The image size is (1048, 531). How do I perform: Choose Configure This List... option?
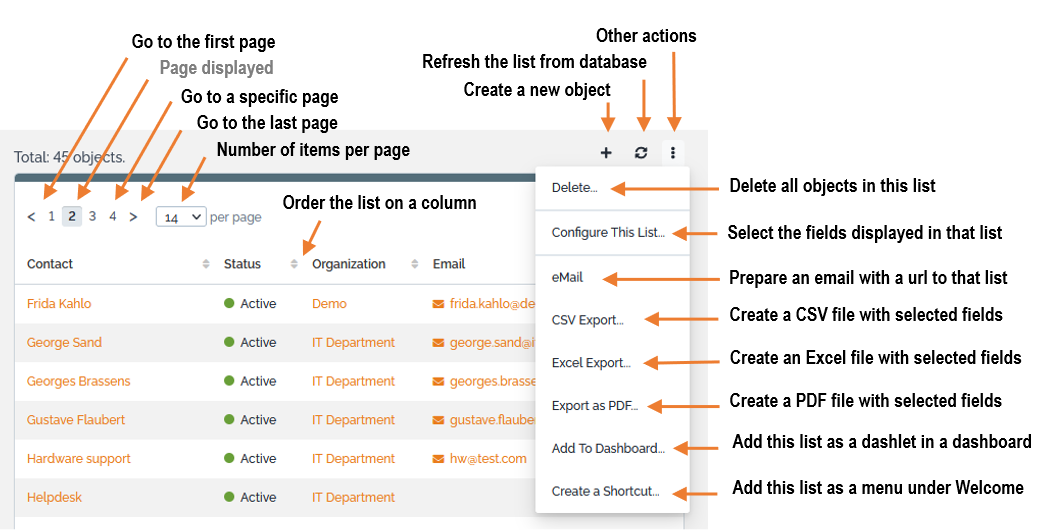[x=608, y=233]
